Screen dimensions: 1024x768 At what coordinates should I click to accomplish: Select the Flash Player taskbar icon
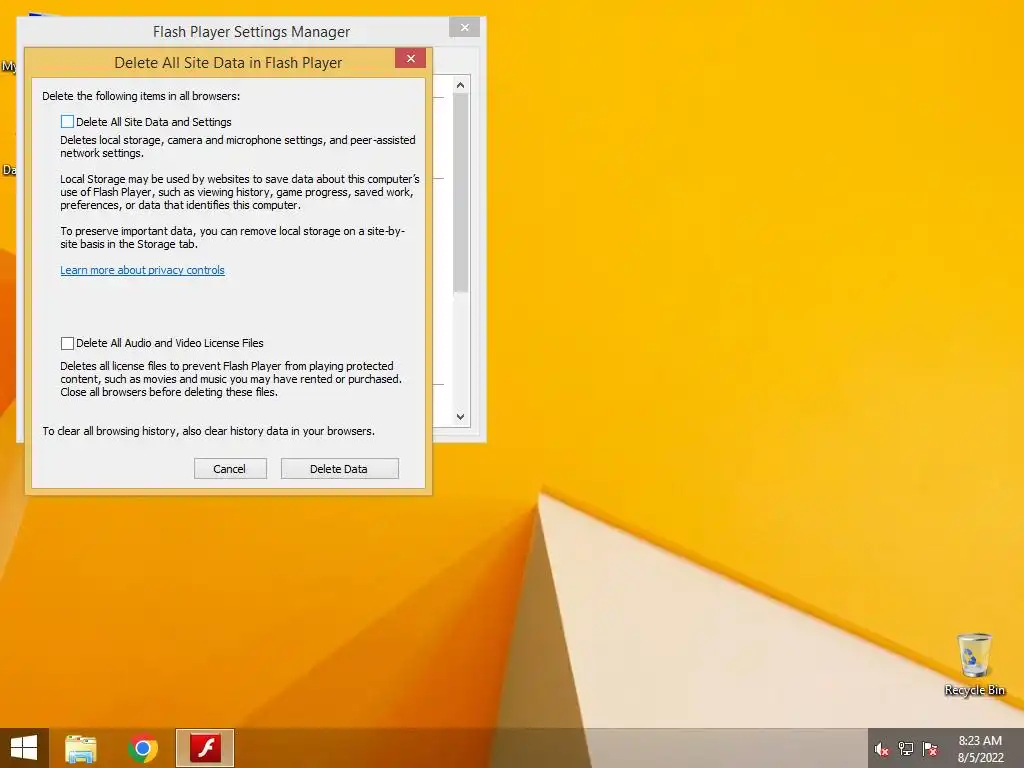(x=205, y=748)
